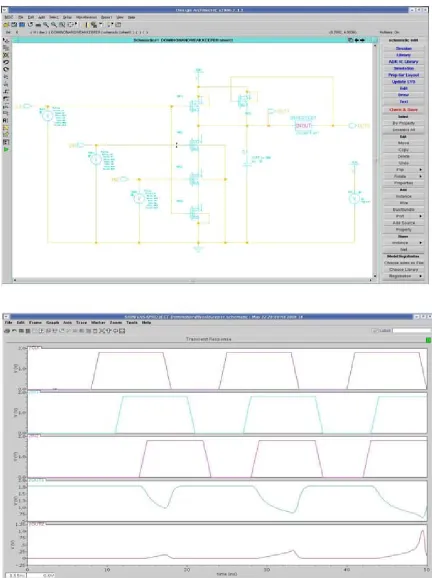The height and width of the screenshot is (578, 432).
Task: Click the Bus/Bundle button
Action: [403, 209]
